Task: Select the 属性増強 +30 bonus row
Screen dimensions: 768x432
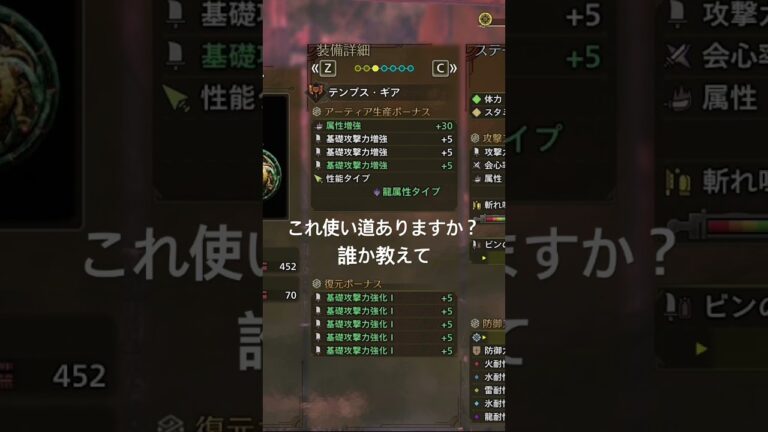Action: pos(384,126)
